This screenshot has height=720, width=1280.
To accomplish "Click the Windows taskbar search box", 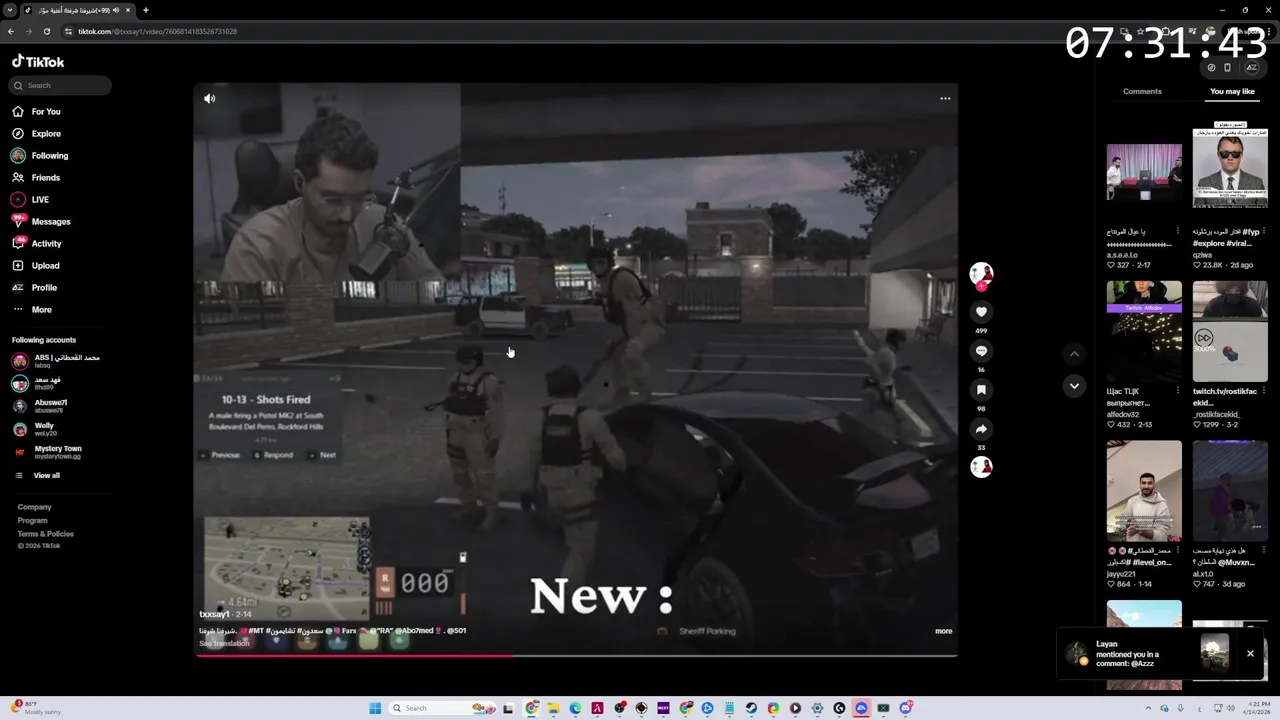I will (443, 708).
